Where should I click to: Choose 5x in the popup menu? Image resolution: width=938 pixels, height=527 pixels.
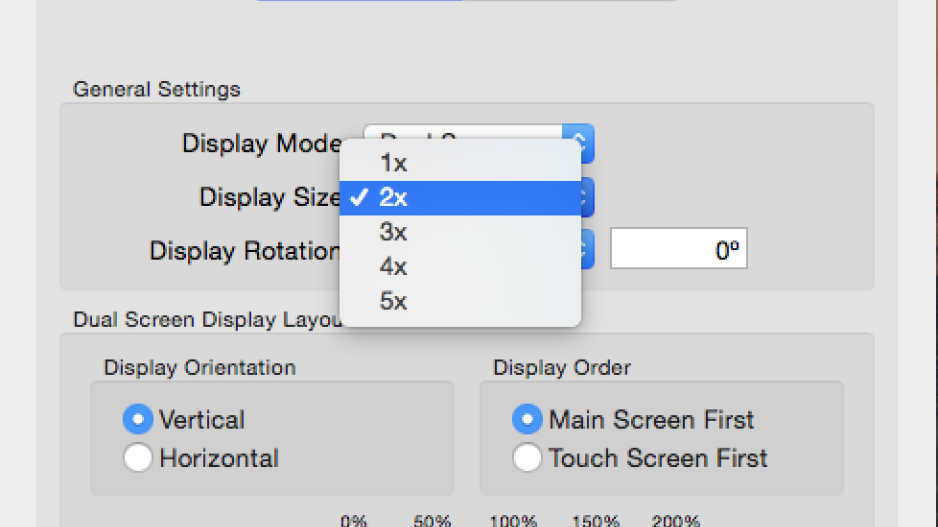460,301
